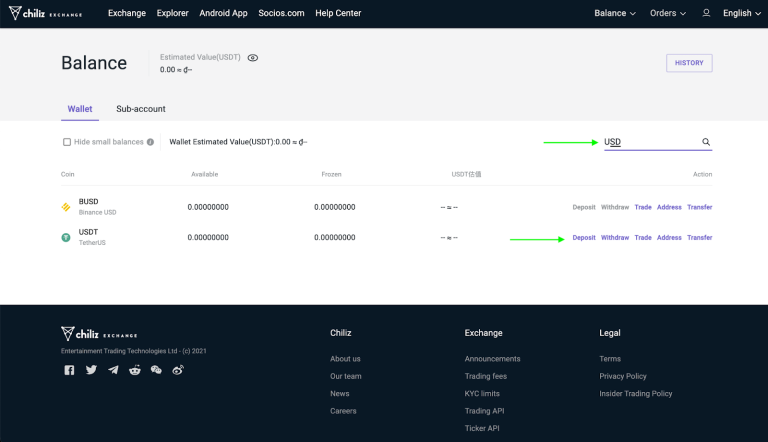Viewport: 768px width, 442px height.
Task: Click Address in the BUSD row
Action: click(x=669, y=207)
